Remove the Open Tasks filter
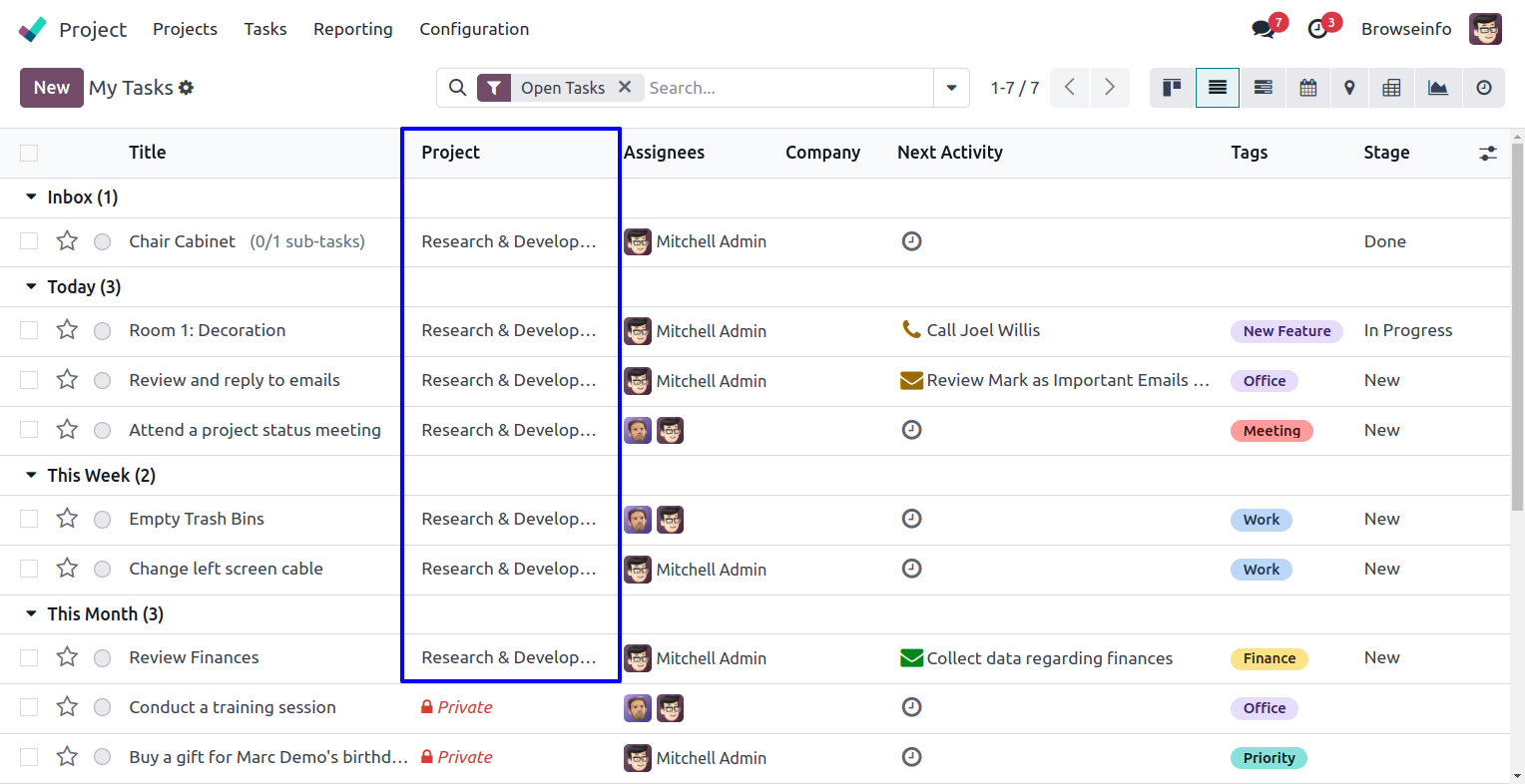The width and height of the screenshot is (1525, 784). (625, 87)
